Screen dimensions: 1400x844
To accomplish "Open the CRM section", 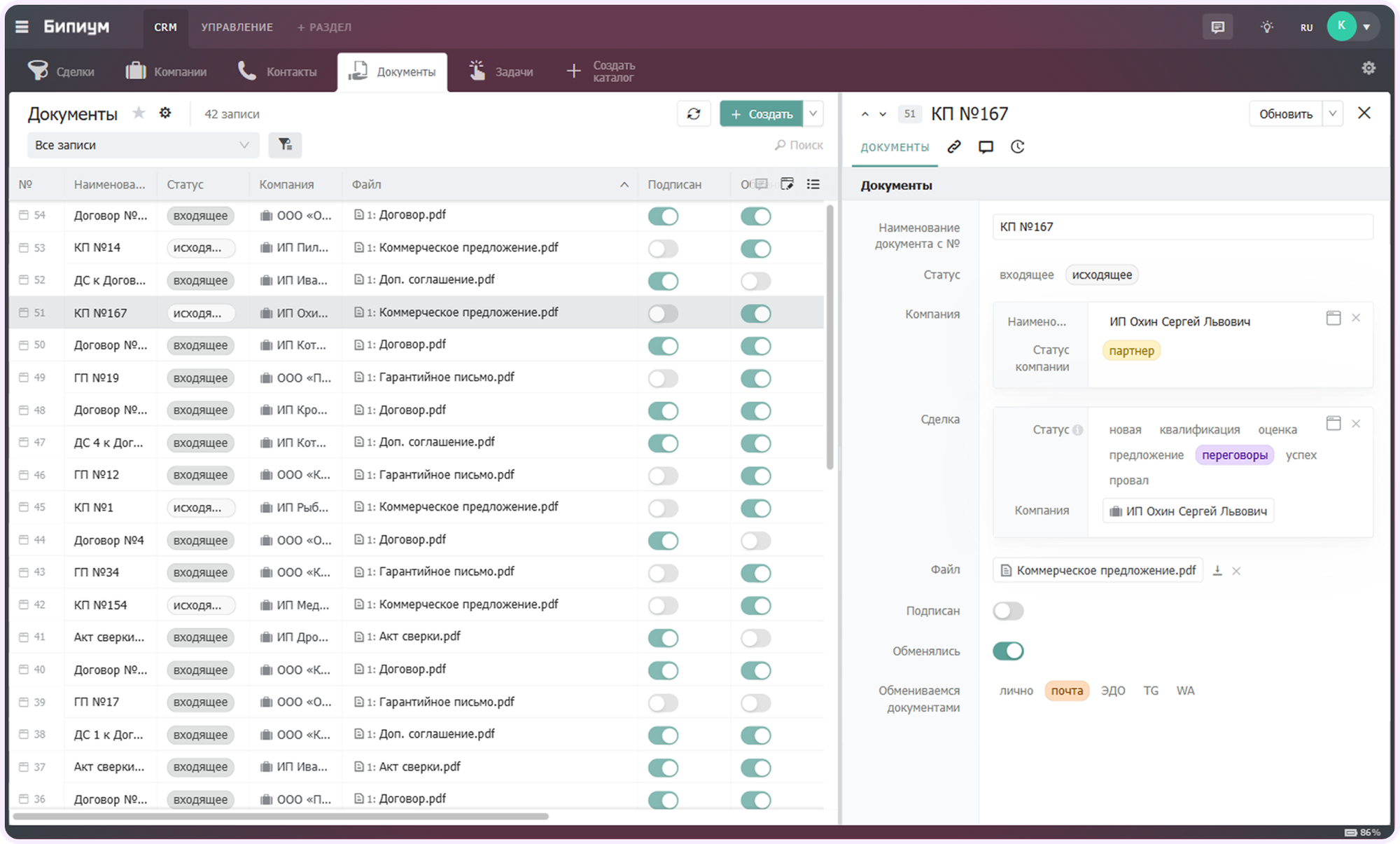I will click(x=165, y=27).
